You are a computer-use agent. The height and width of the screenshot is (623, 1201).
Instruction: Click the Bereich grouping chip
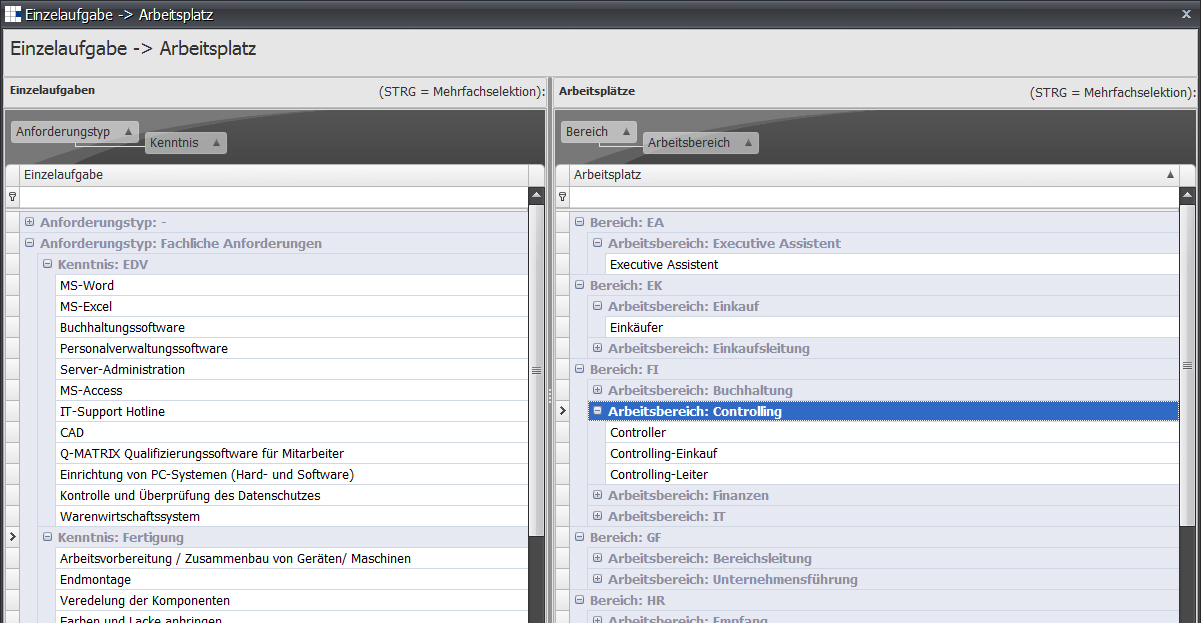click(x=598, y=132)
